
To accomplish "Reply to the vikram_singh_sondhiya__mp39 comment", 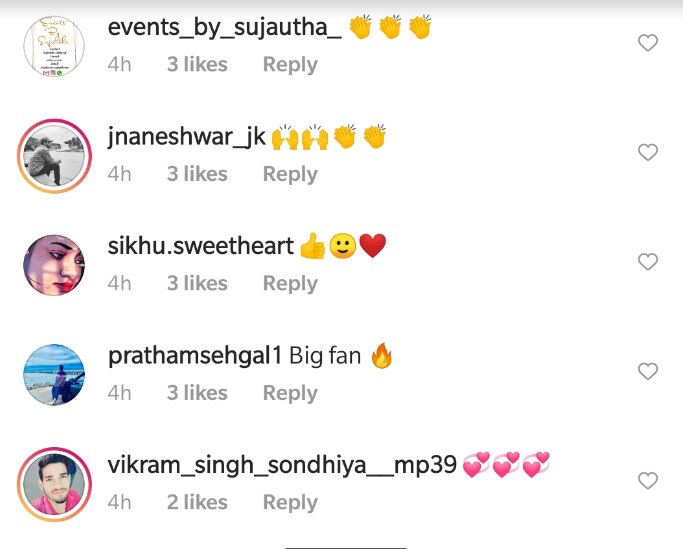I will (290, 503).
